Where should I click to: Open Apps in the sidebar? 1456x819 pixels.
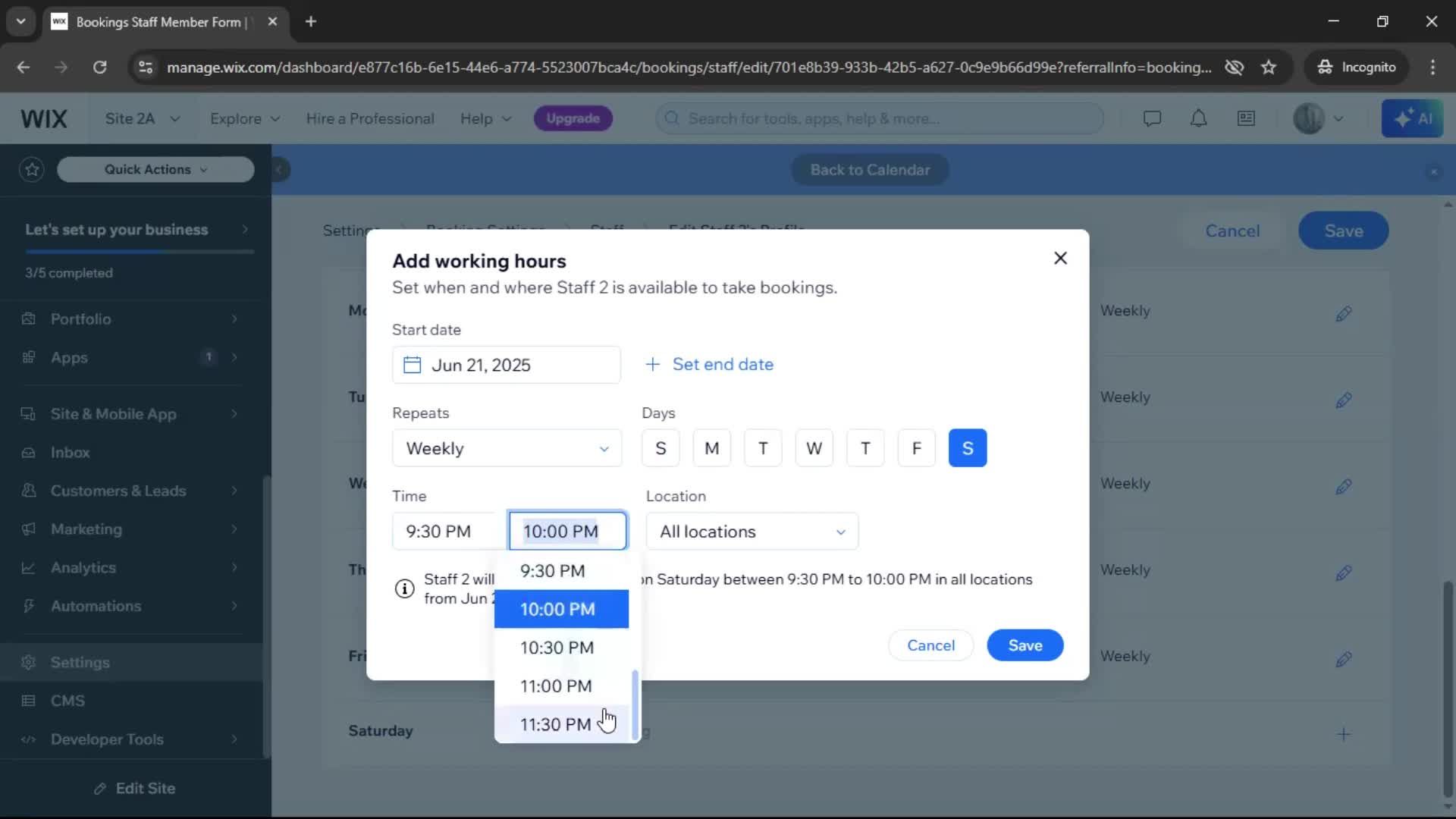[130, 357]
